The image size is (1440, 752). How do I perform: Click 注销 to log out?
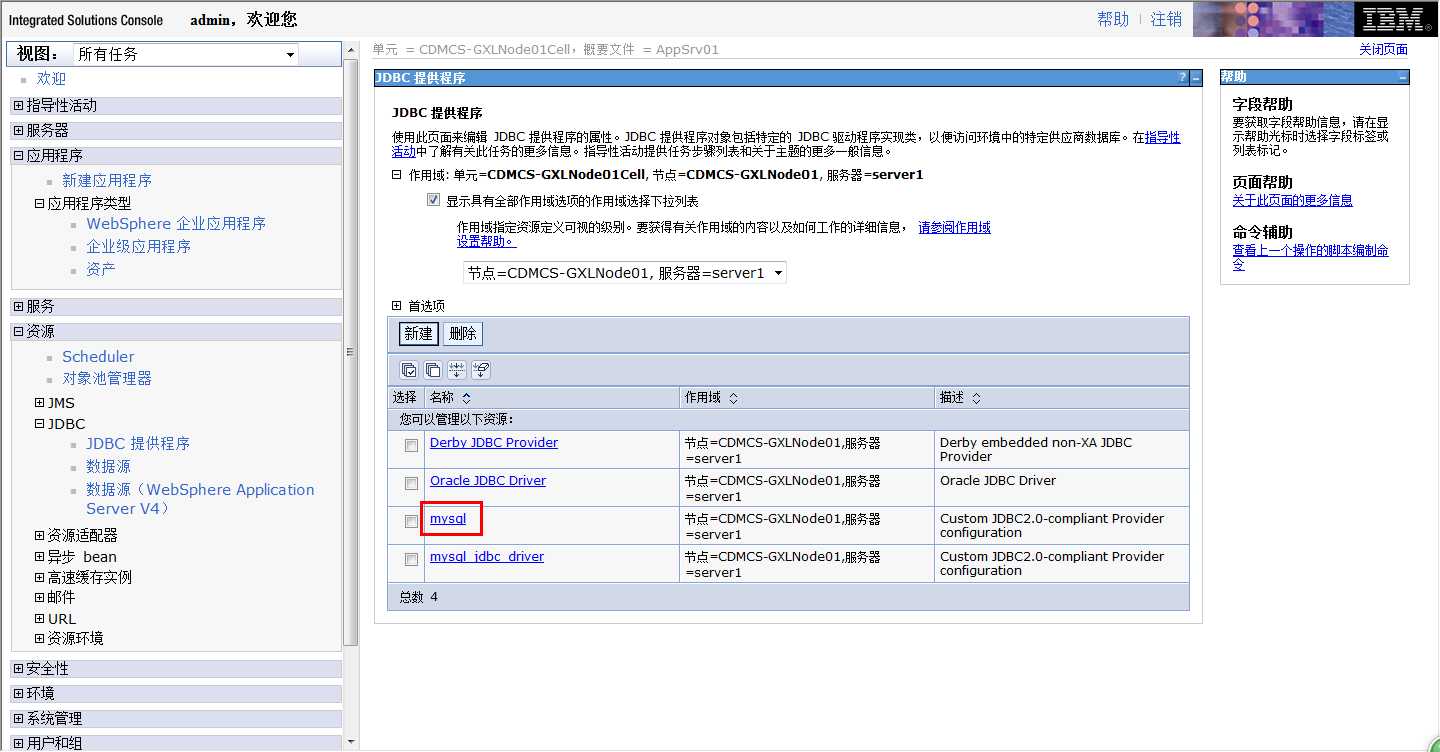pyautogui.click(x=1166, y=19)
